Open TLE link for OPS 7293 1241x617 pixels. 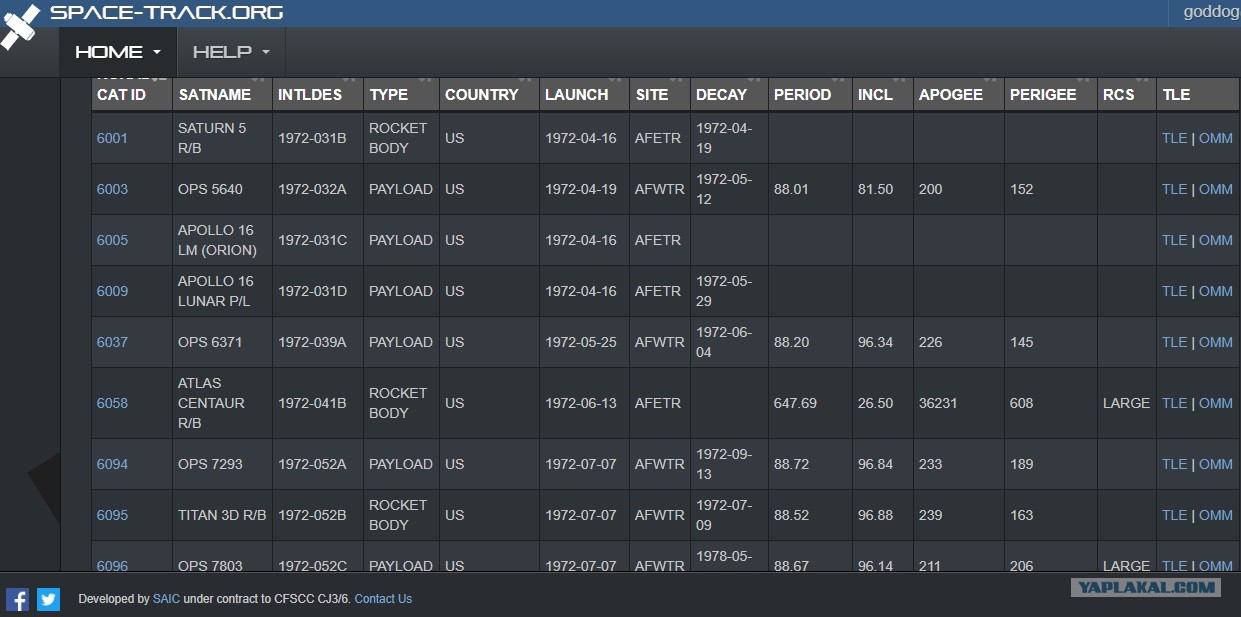(1174, 464)
